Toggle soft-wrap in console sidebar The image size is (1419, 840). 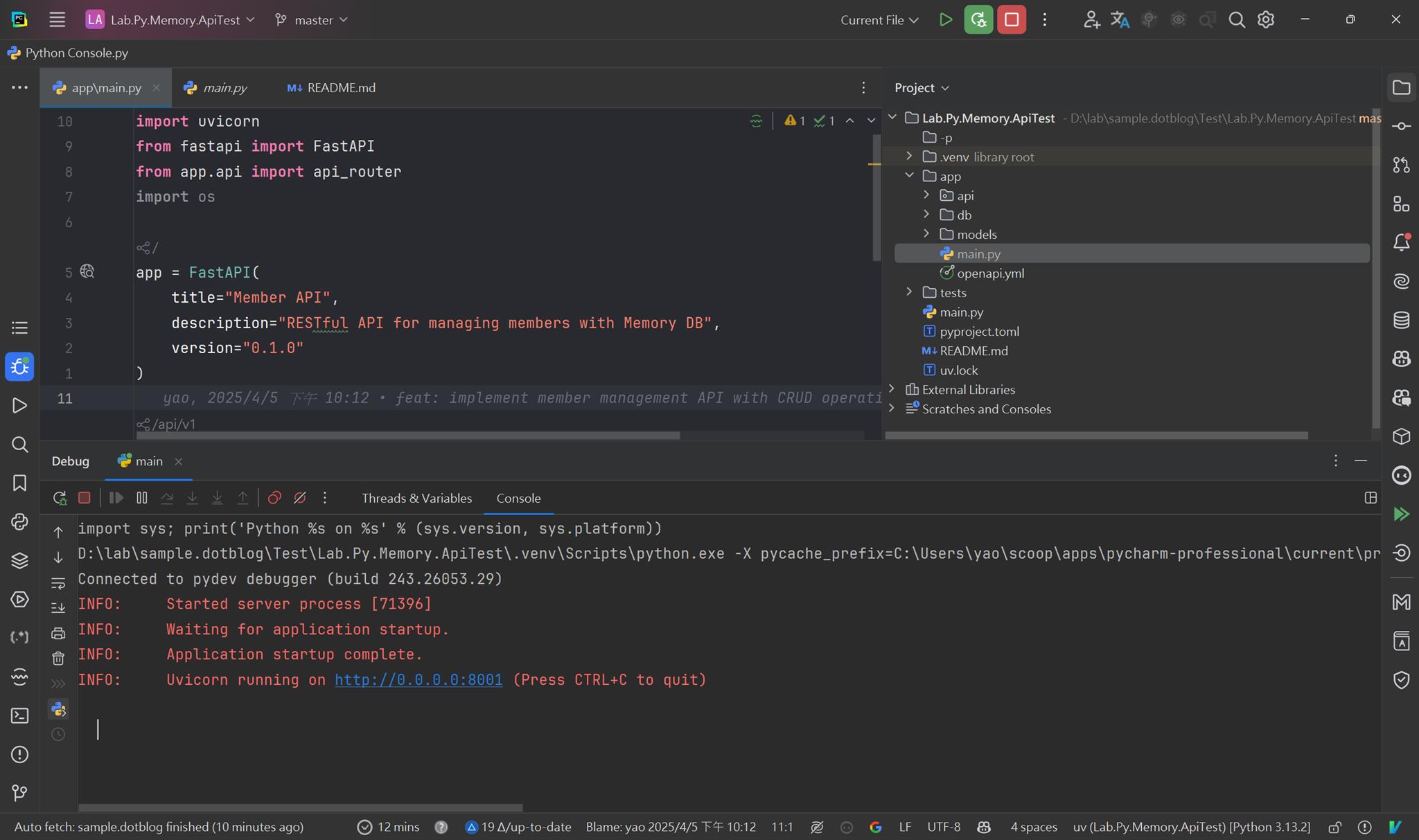tap(58, 583)
